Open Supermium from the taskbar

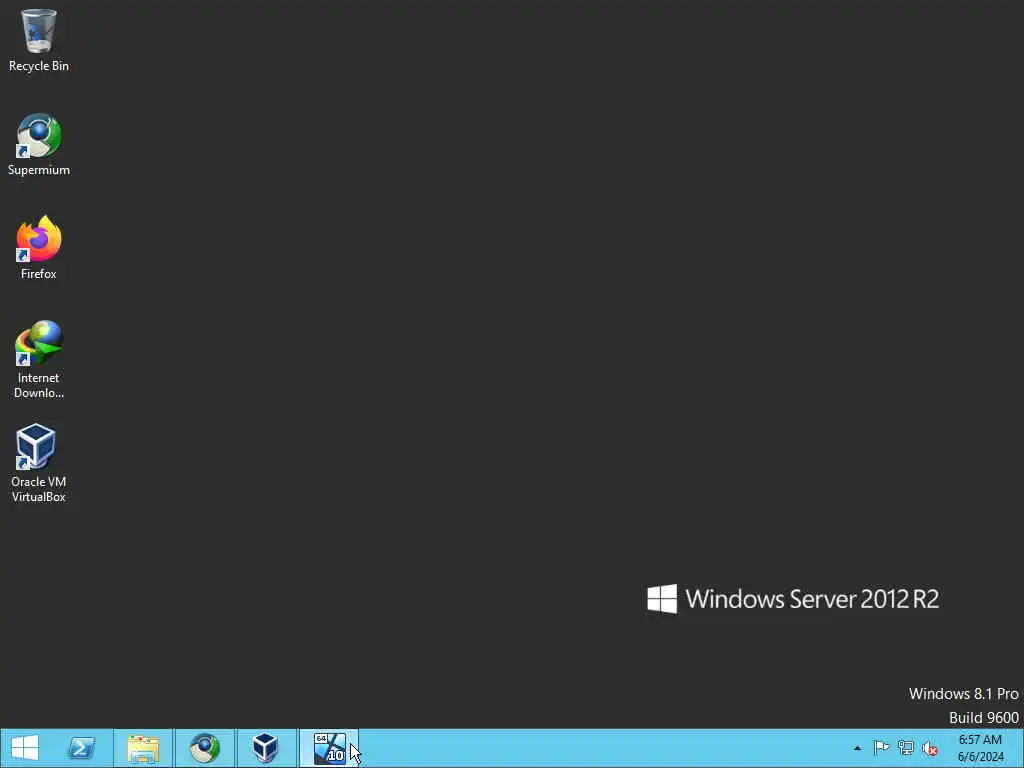click(x=204, y=748)
